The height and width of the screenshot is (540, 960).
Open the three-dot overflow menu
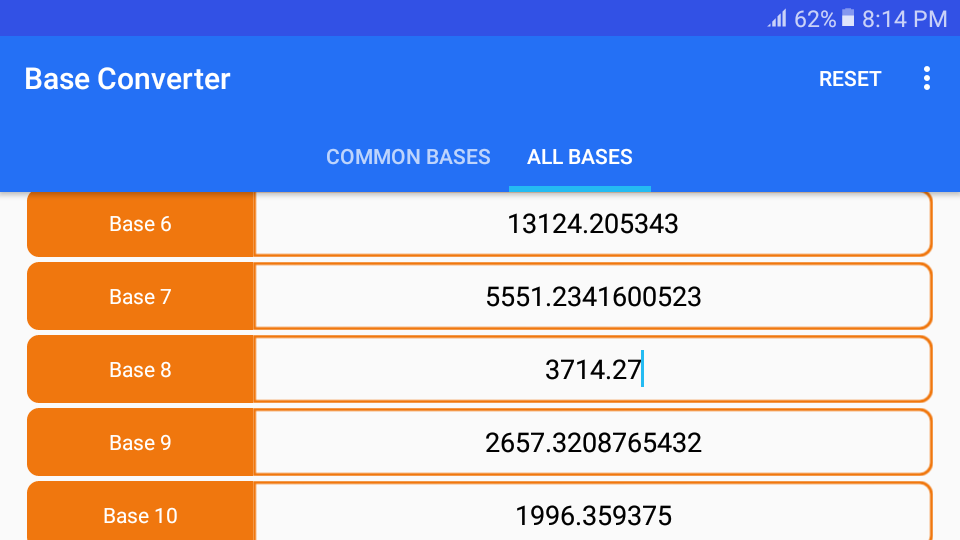(926, 78)
